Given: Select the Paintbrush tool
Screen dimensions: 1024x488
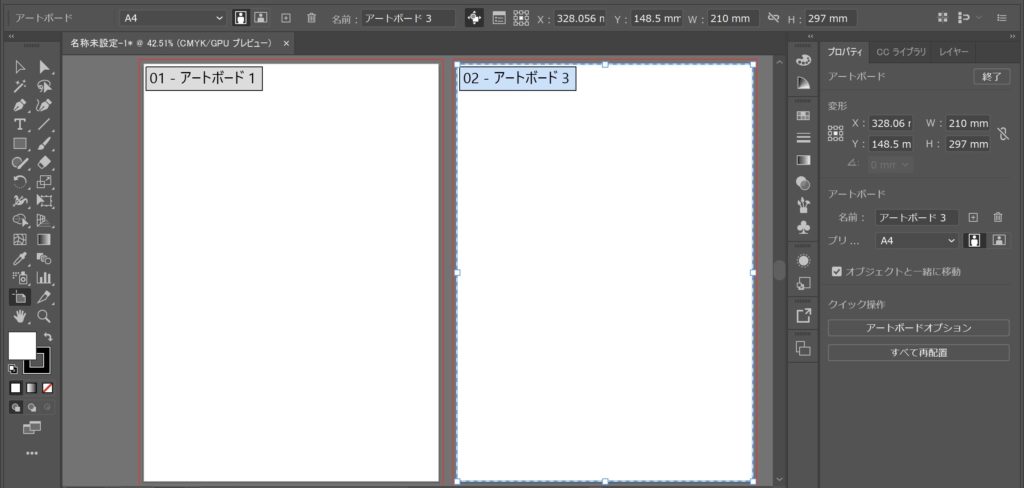Looking at the screenshot, I should tap(44, 144).
